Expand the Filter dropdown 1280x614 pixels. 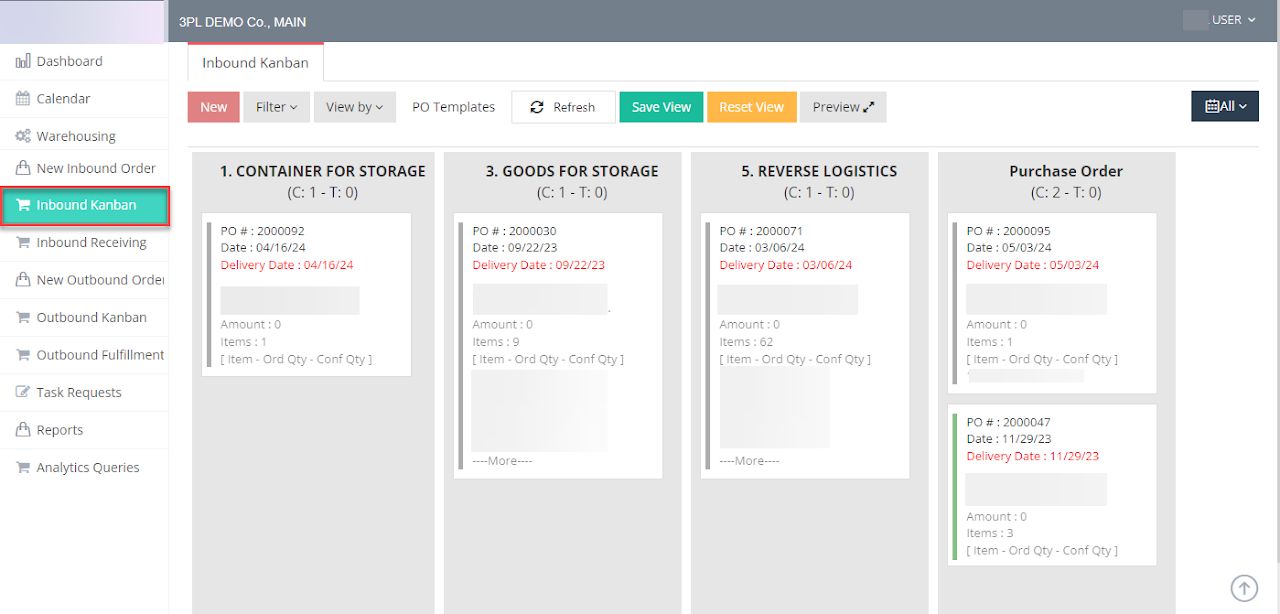[276, 107]
